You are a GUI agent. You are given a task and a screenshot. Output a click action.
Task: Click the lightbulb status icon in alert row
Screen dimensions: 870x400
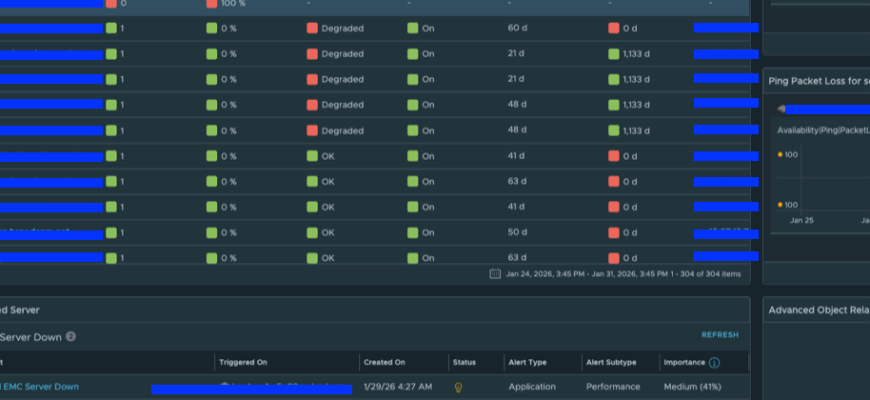459,387
